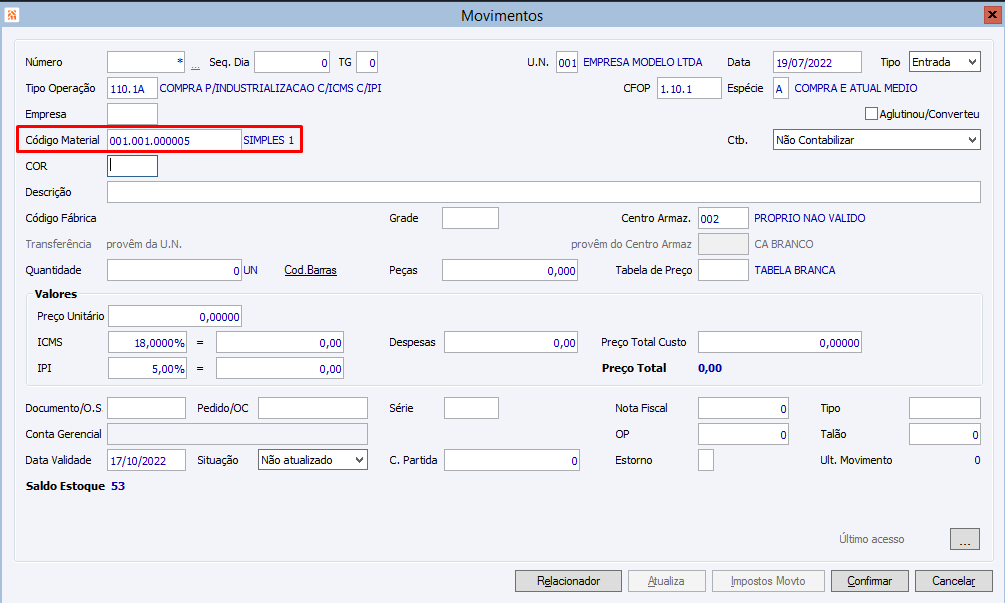Image resolution: width=1005 pixels, height=603 pixels.
Task: Click the application icon in the title bar
Action: point(12,14)
